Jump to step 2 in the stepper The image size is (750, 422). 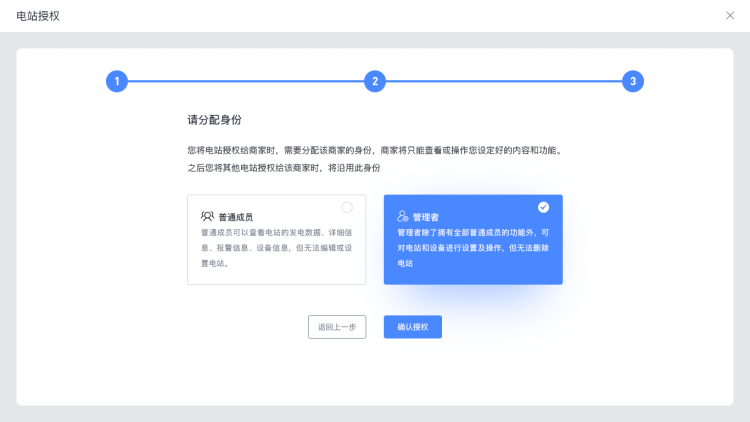click(x=374, y=82)
